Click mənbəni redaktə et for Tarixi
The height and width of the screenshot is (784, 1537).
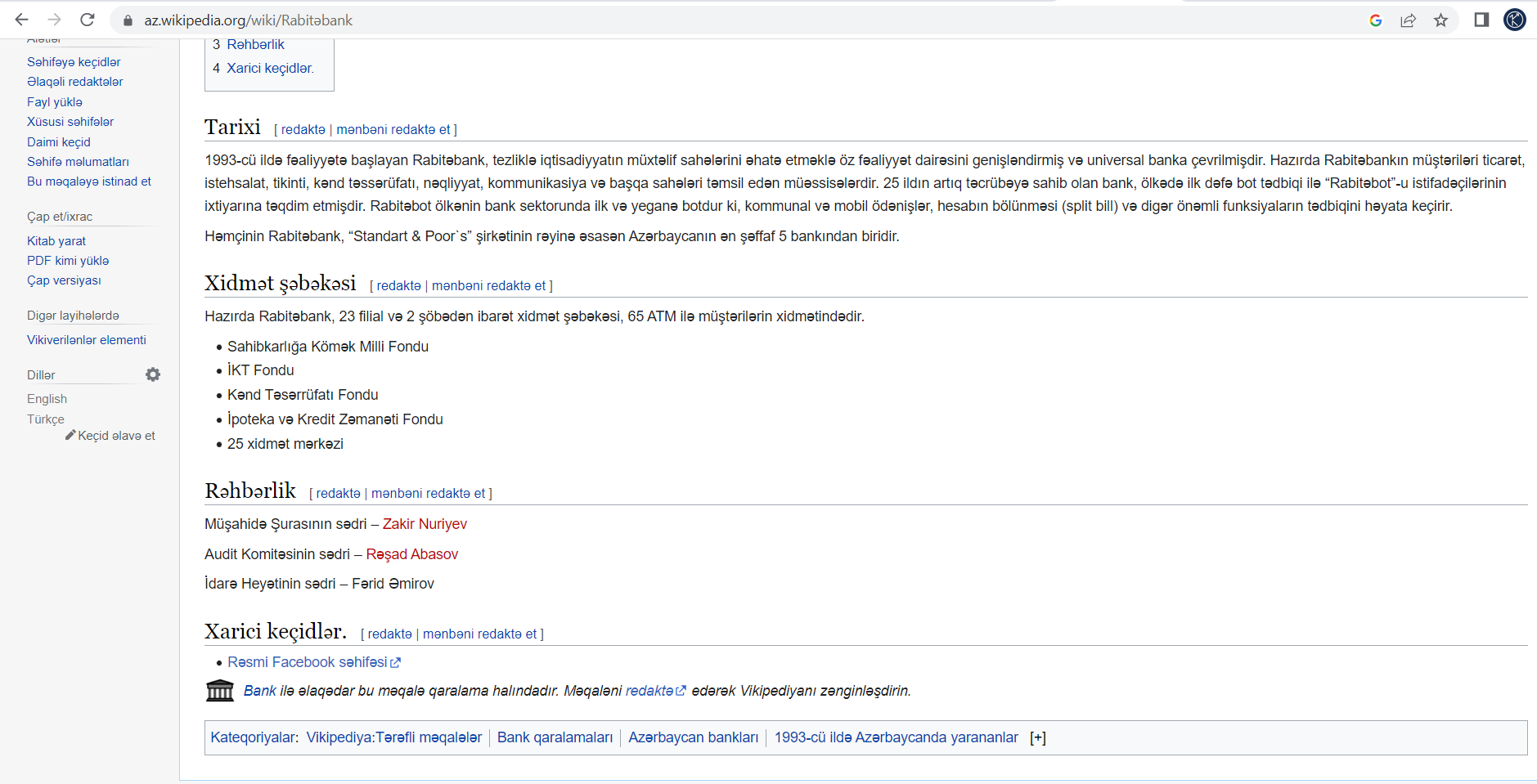click(393, 129)
